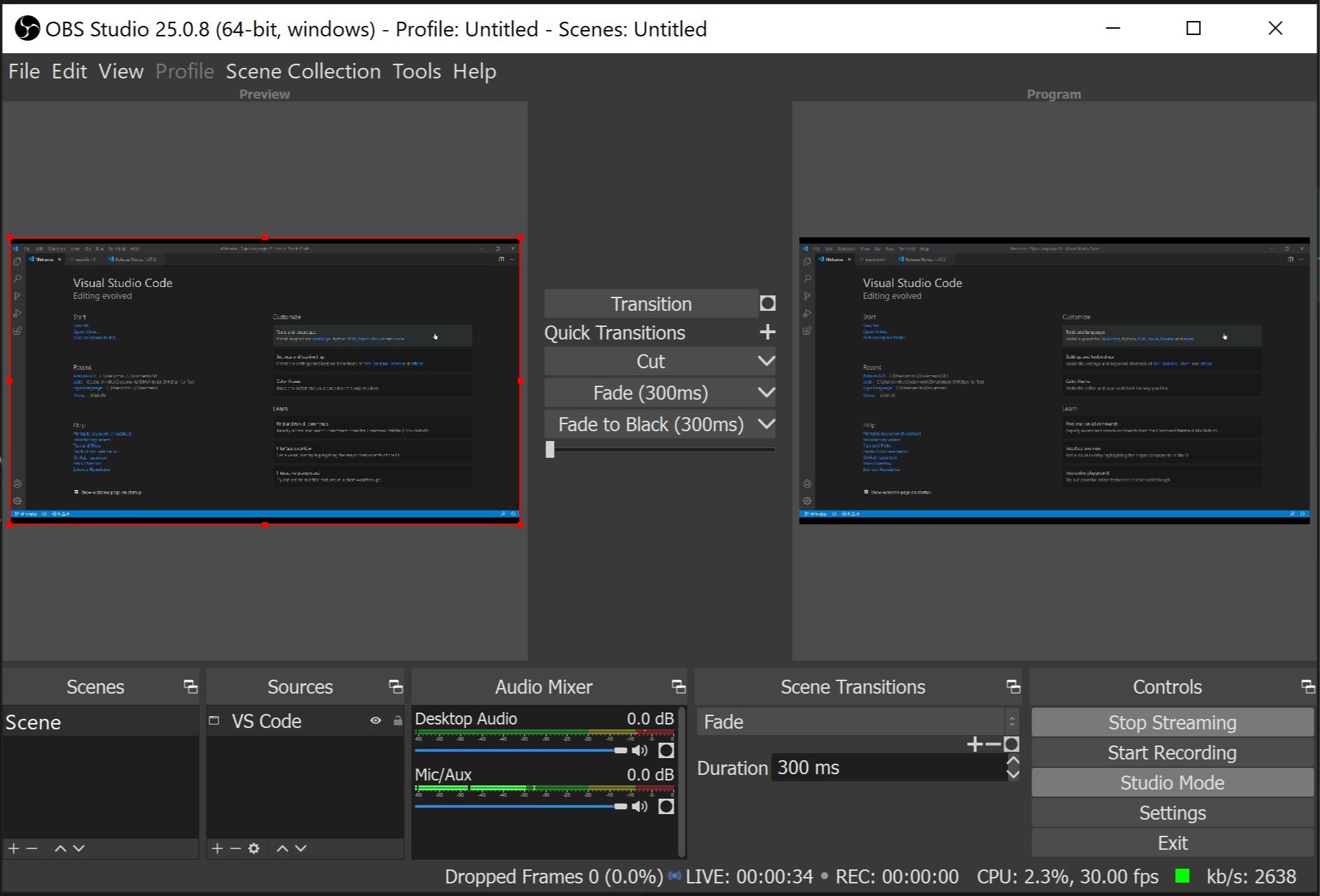This screenshot has height=896, width=1320.
Task: Click window icon beside VS Code source
Action: (214, 720)
